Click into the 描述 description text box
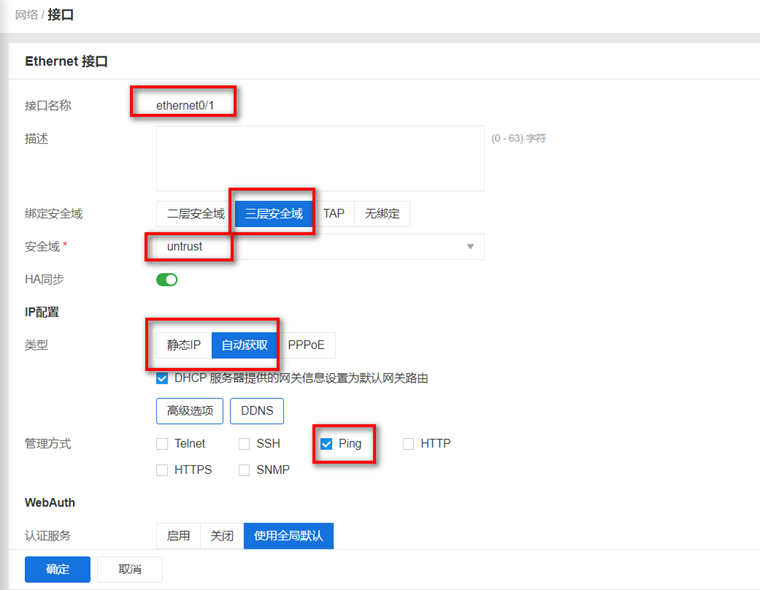760x590 pixels. (320, 158)
